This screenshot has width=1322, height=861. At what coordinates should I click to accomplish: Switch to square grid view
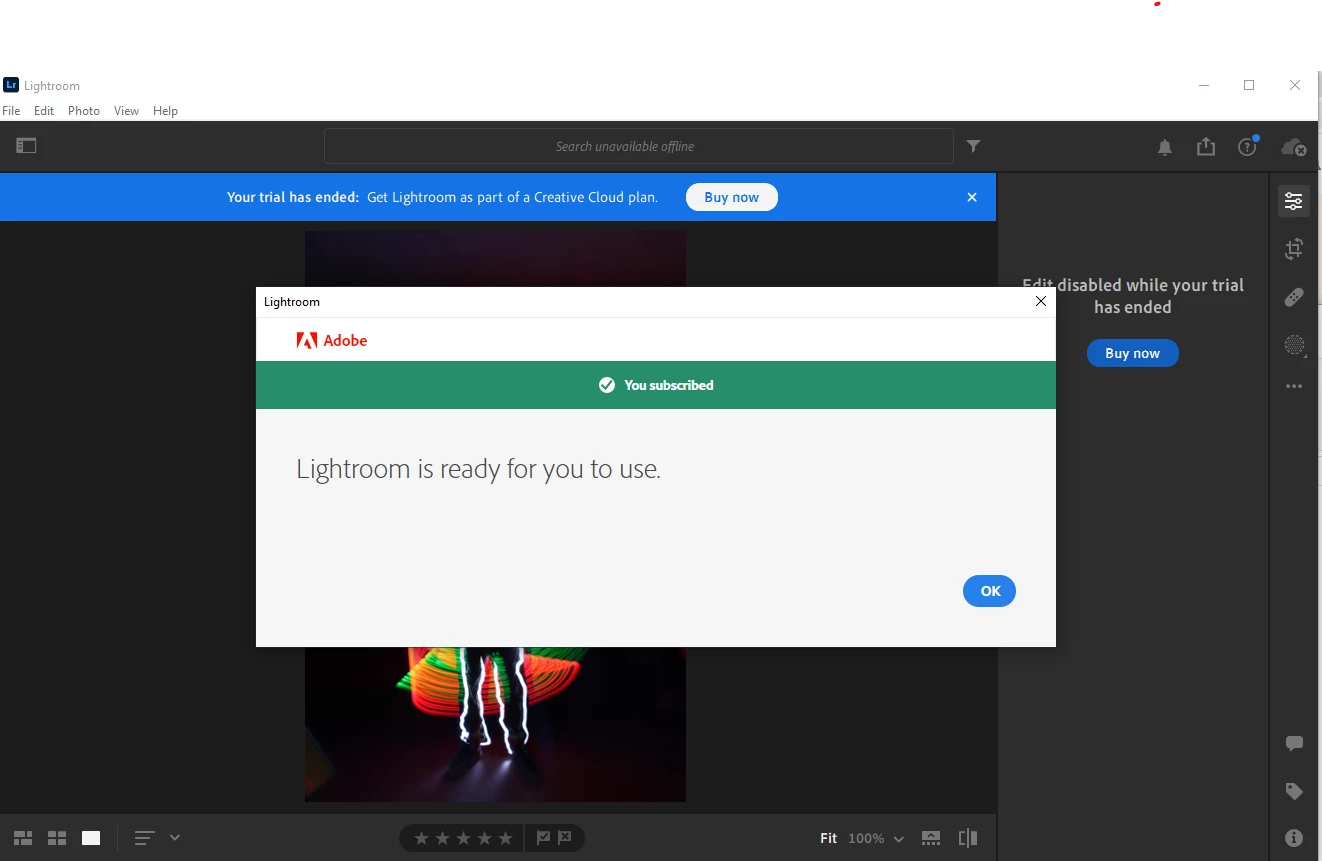point(57,838)
